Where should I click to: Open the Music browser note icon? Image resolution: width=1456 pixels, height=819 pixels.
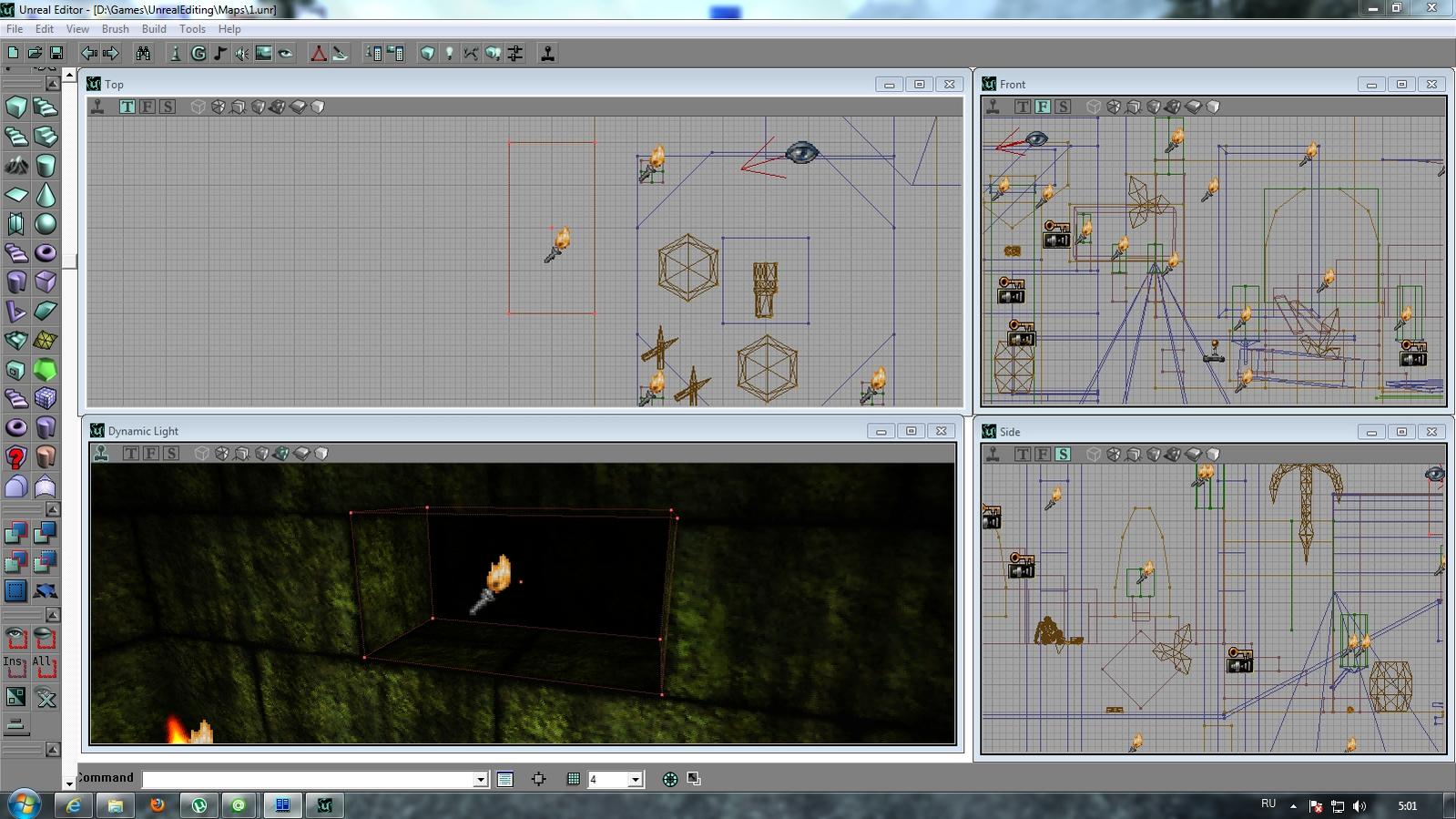coord(220,54)
